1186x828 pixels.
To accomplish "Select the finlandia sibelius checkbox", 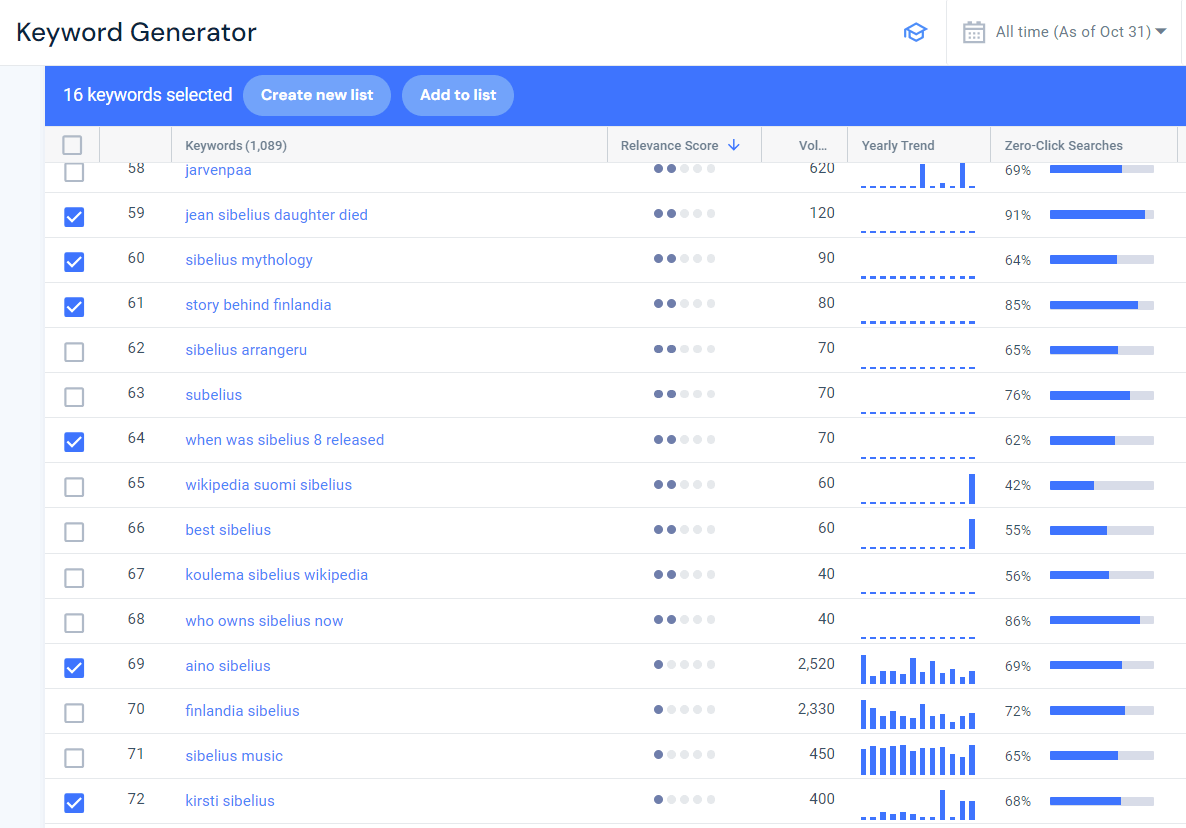I will tap(73, 712).
